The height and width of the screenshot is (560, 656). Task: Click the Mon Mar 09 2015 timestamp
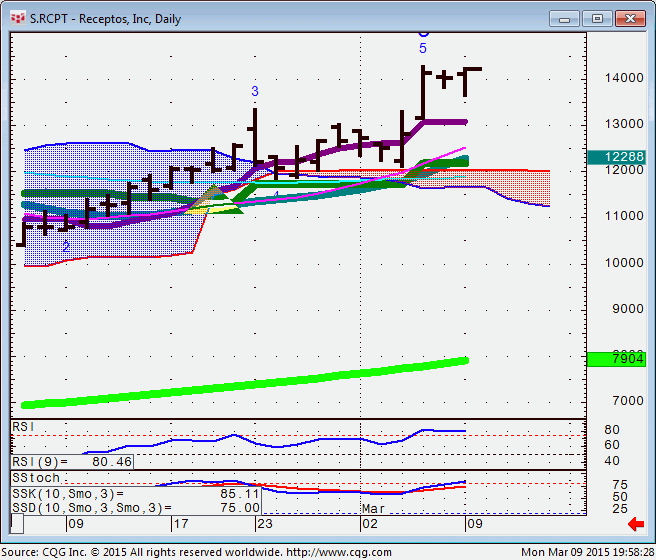(x=587, y=552)
